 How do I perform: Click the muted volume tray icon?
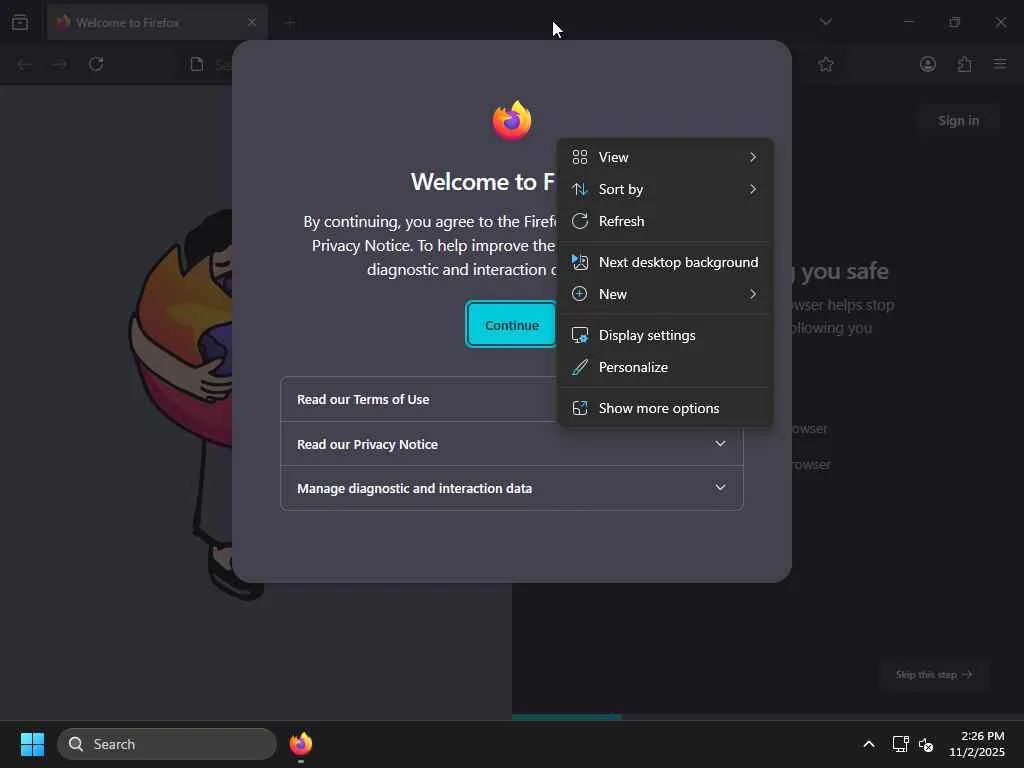(x=926, y=744)
